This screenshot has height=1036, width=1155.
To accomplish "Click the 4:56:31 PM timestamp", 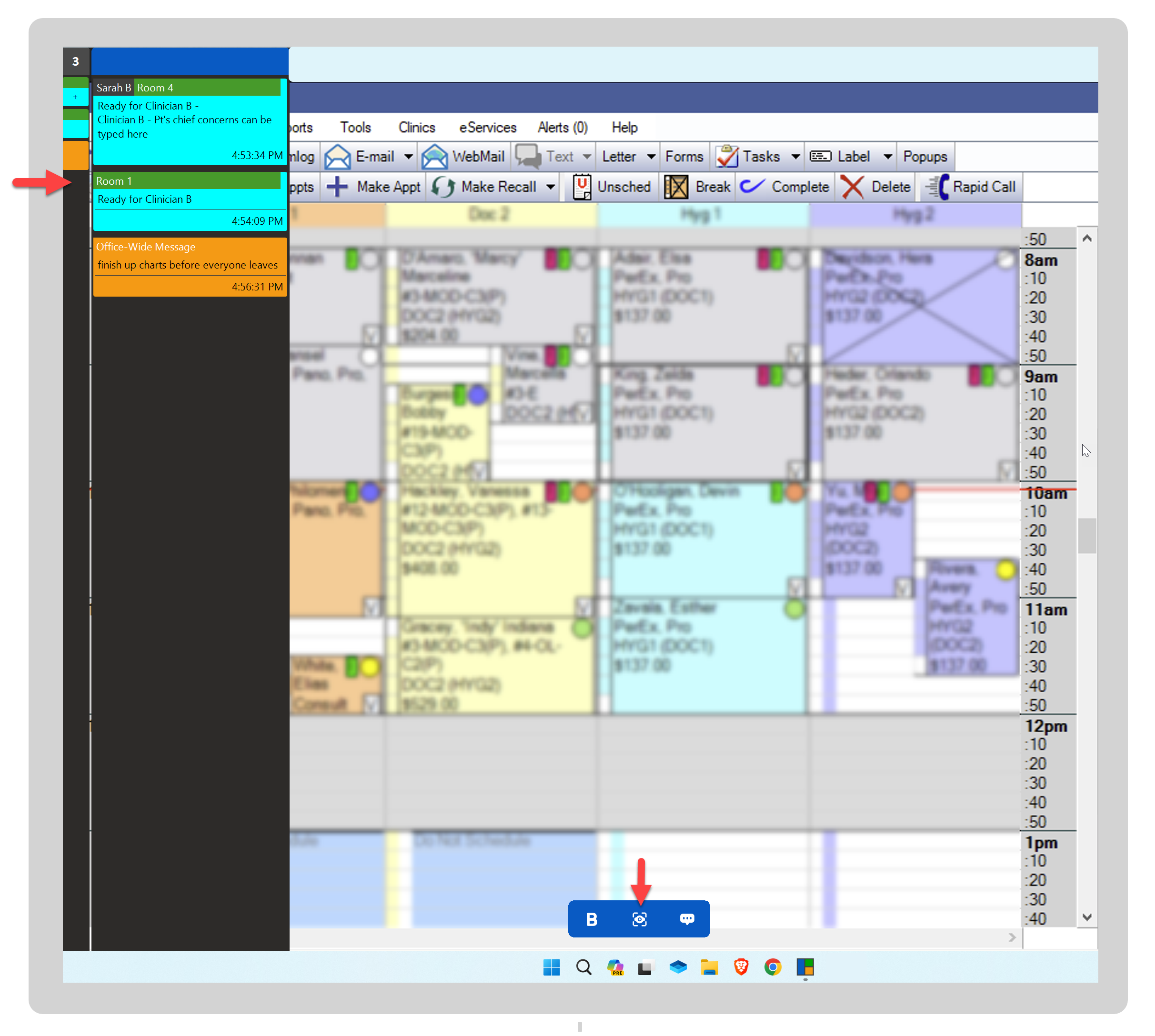I will (257, 288).
